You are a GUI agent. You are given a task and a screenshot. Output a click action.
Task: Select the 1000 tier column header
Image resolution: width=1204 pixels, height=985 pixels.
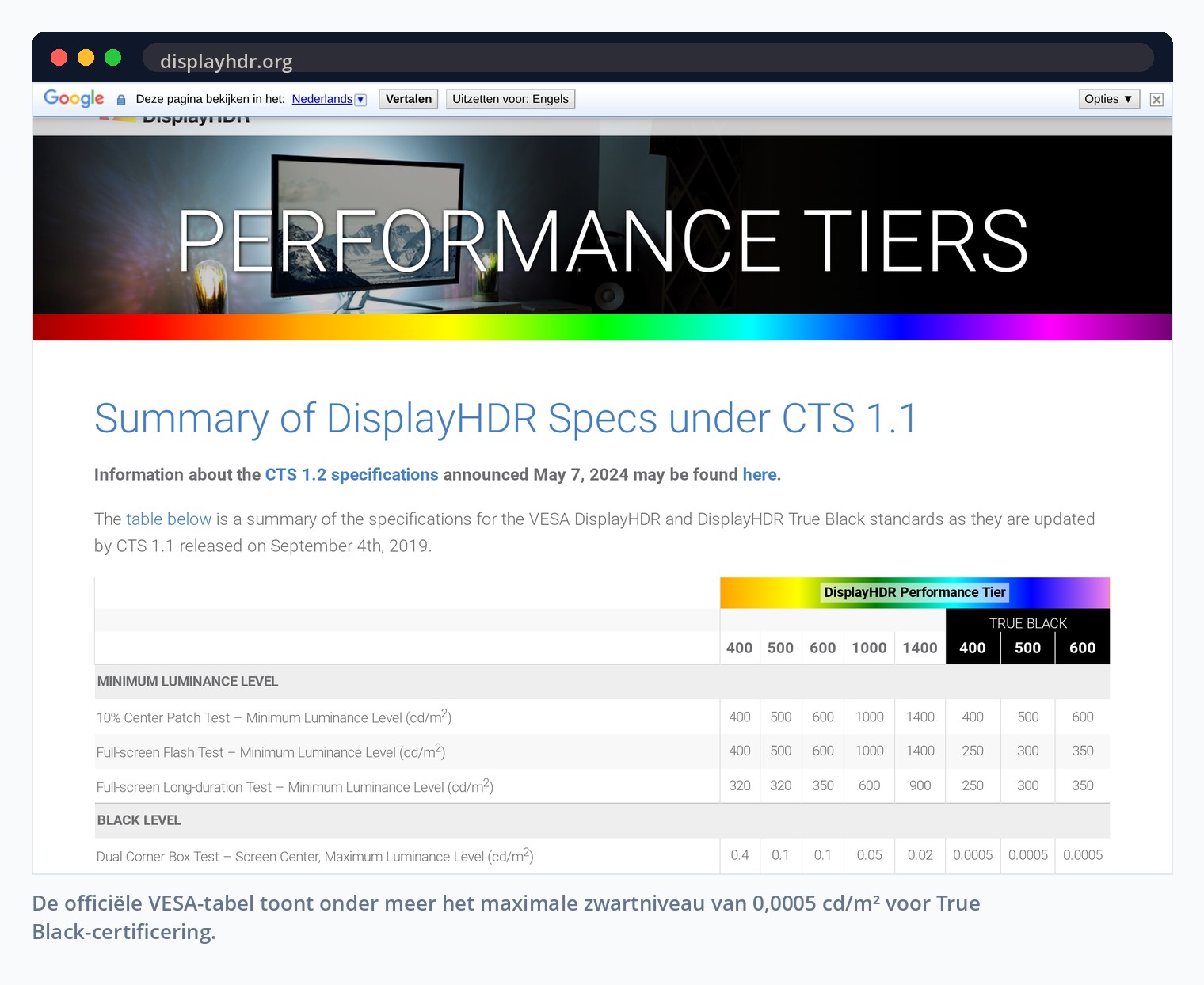tap(869, 648)
